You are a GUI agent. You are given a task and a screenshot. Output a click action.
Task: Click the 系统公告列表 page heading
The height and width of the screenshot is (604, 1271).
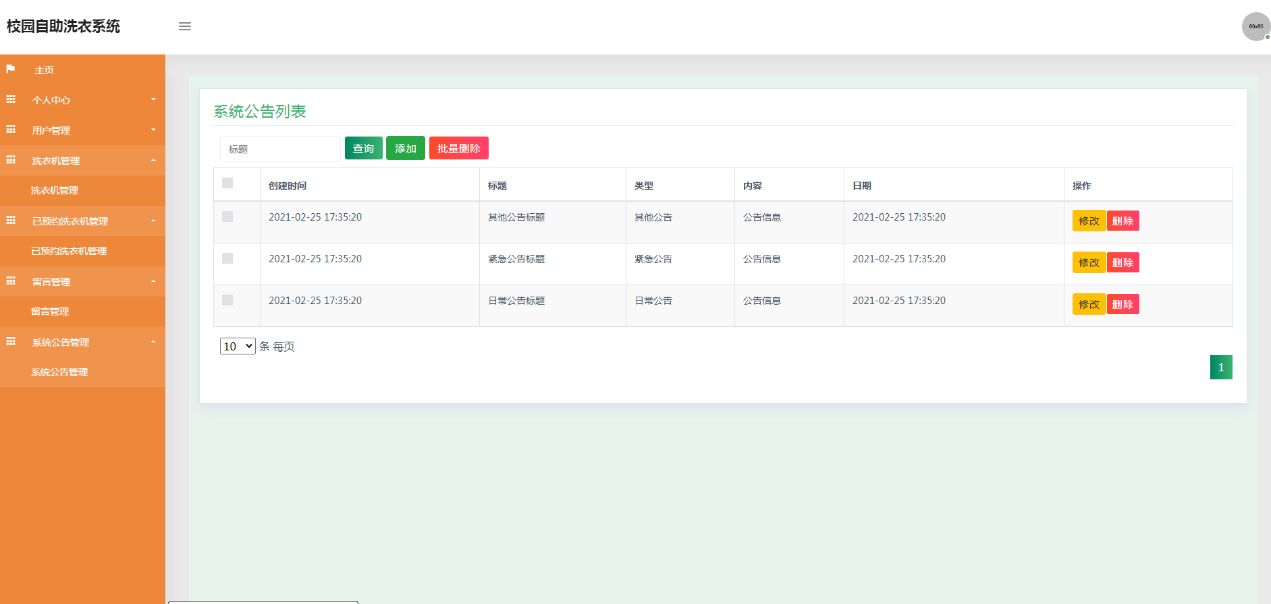tap(260, 111)
